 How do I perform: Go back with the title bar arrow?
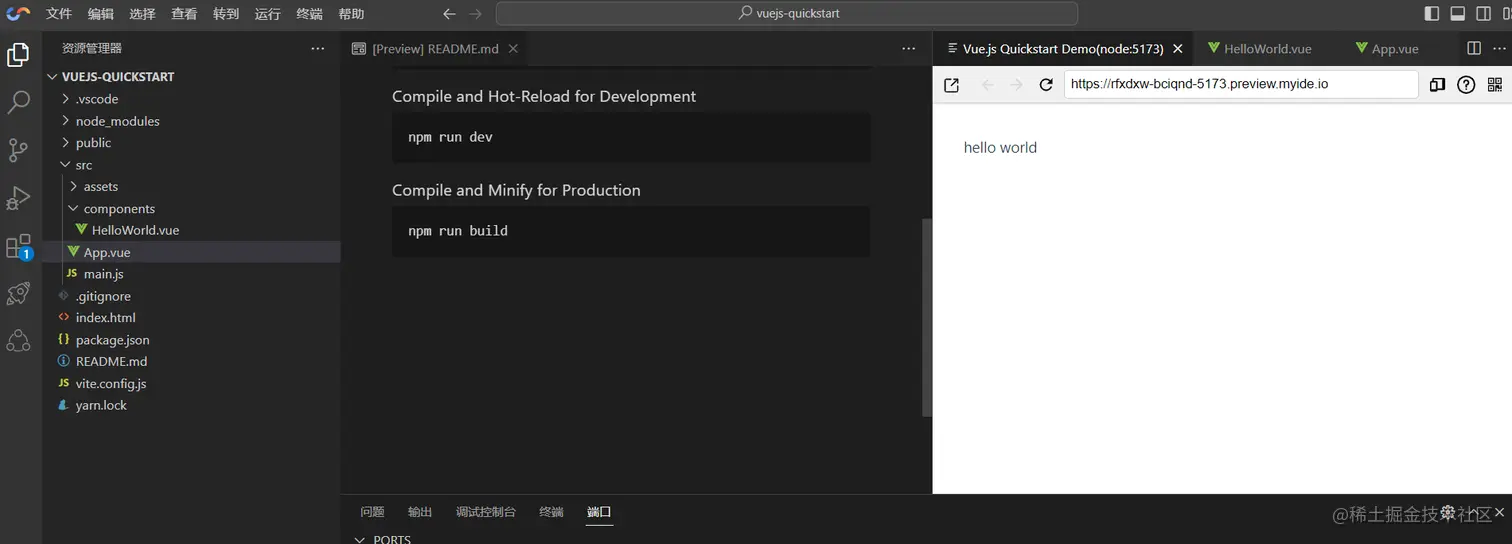[x=450, y=14]
